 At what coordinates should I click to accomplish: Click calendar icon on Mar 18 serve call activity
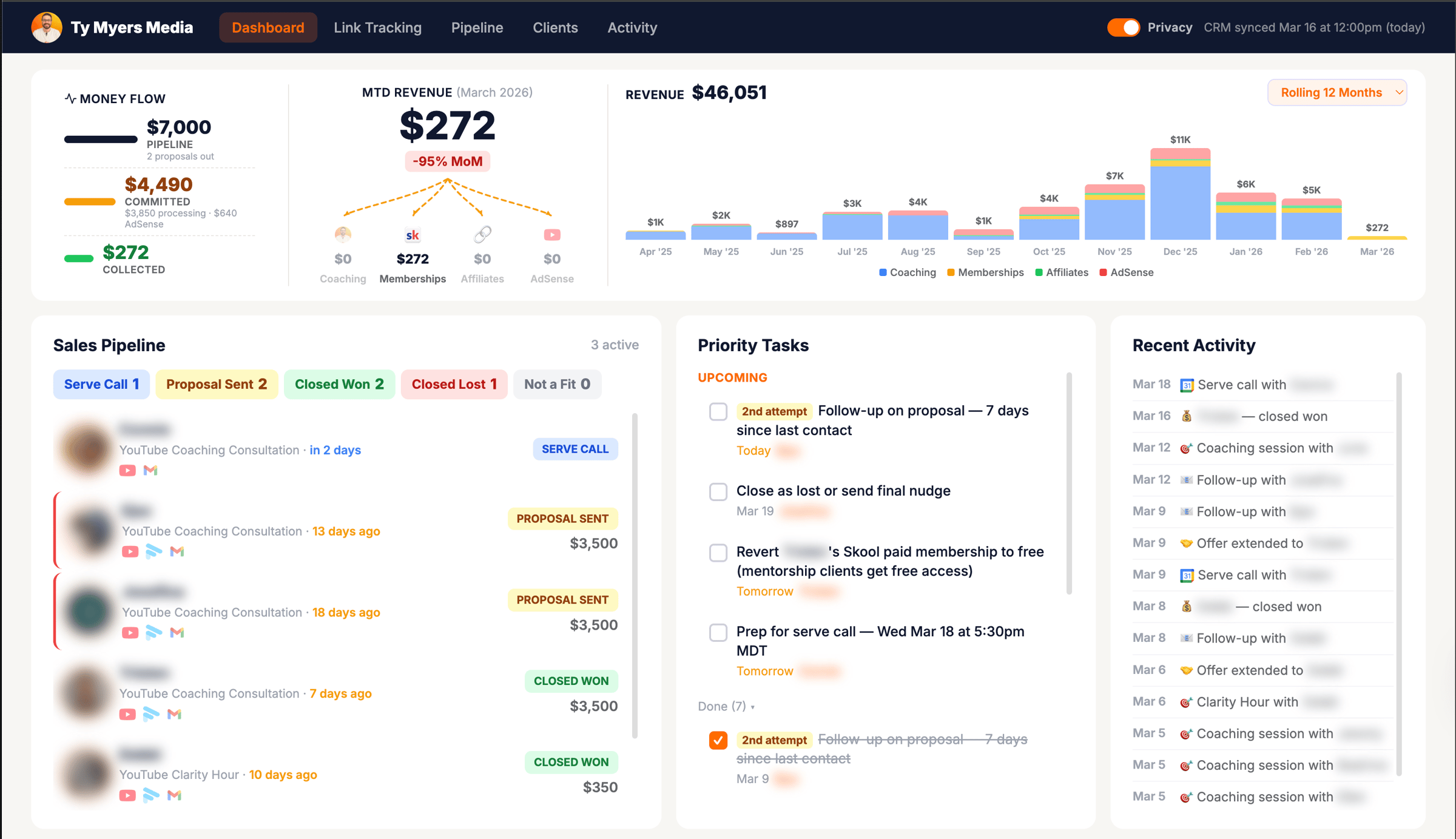(1186, 385)
